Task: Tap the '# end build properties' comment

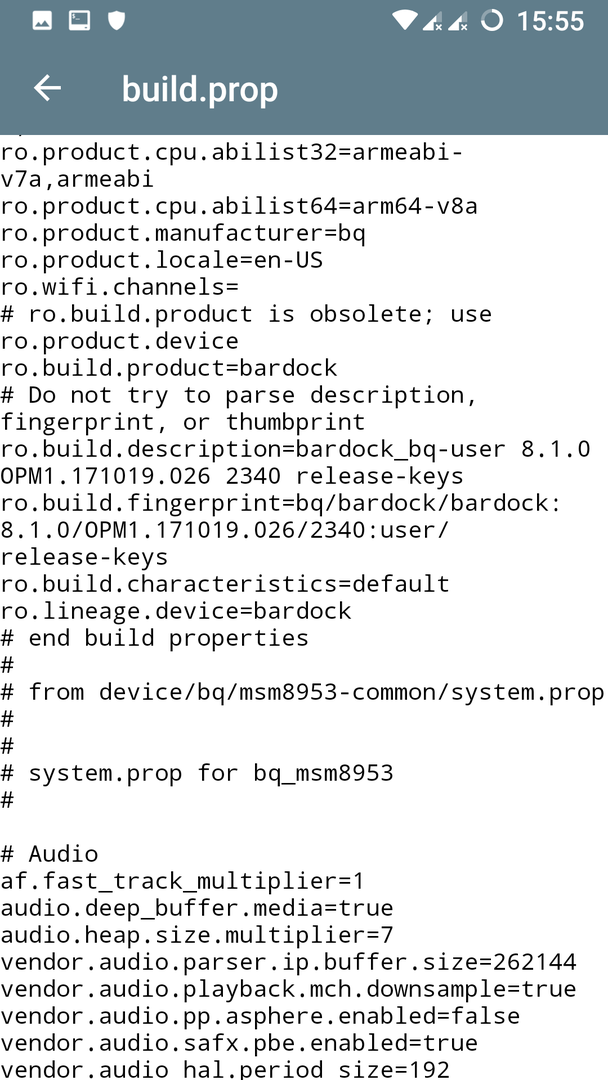Action: pyautogui.click(x=154, y=638)
